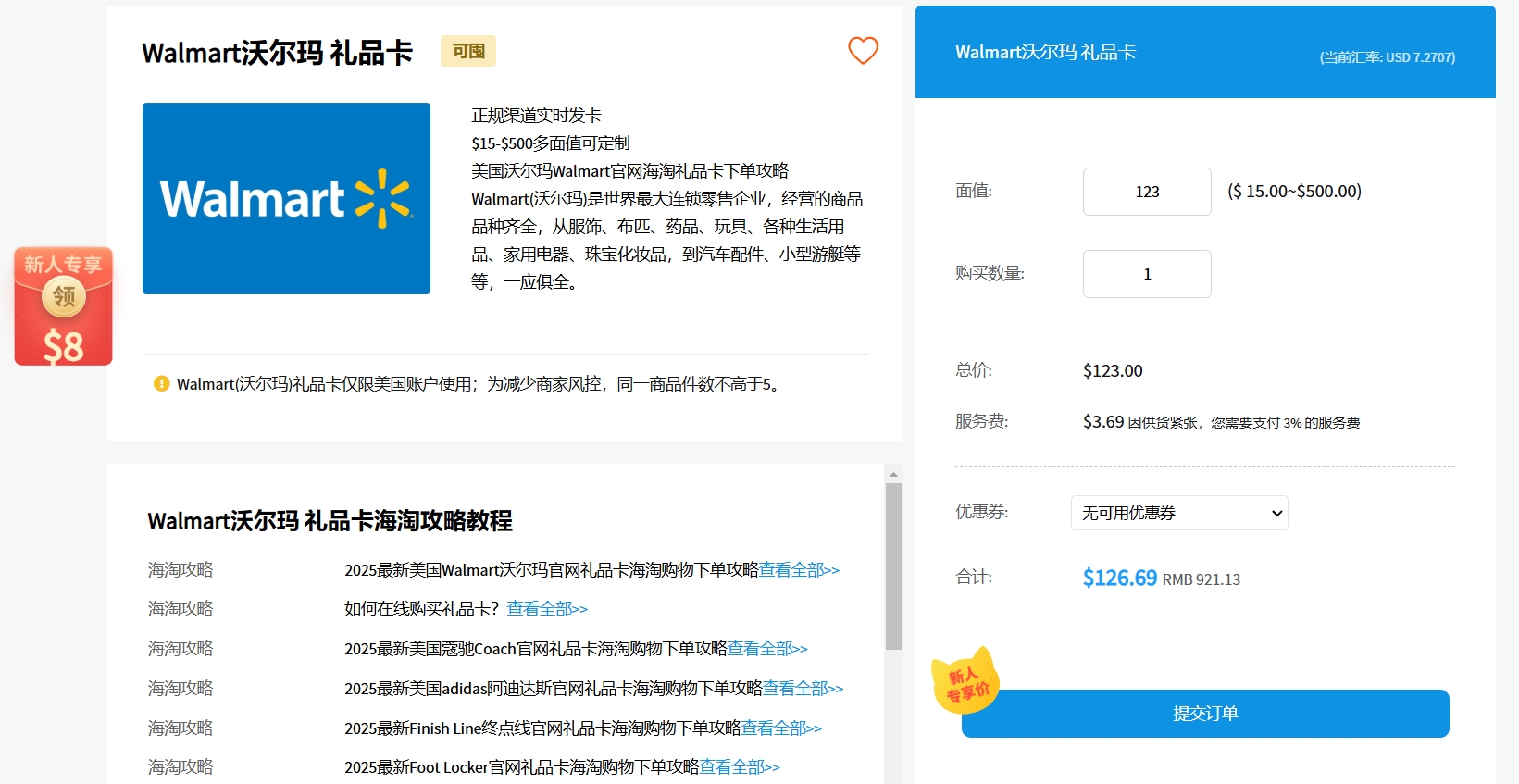Click the guide list scrollbar up arrow

tap(893, 474)
